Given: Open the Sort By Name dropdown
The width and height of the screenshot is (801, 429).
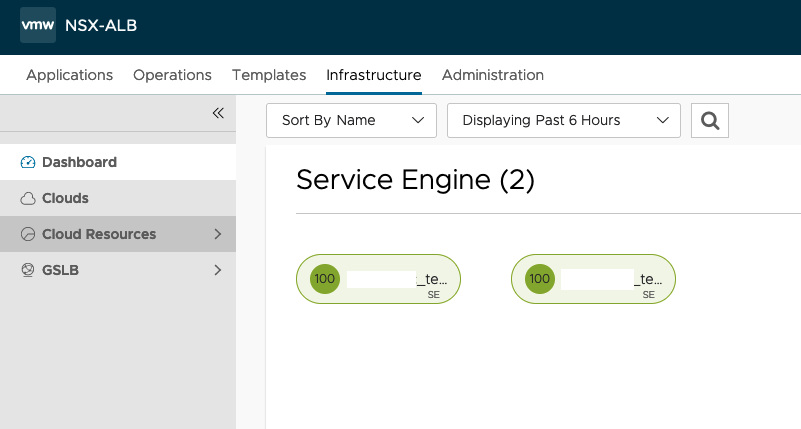Looking at the screenshot, I should (351, 121).
